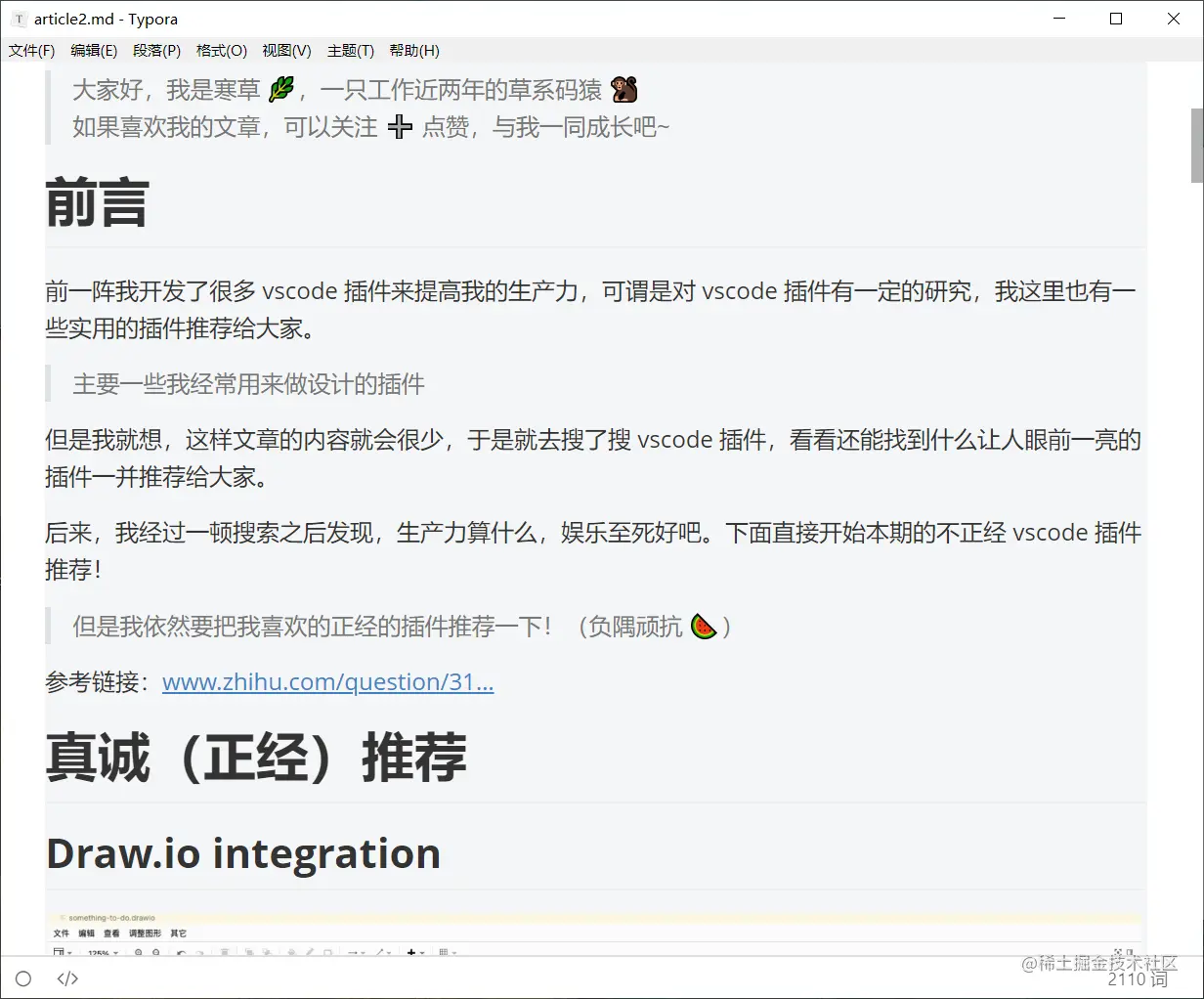Viewport: 1204px width, 999px height.
Task: Click the 真诚（正经）推荐 heading
Action: (256, 758)
